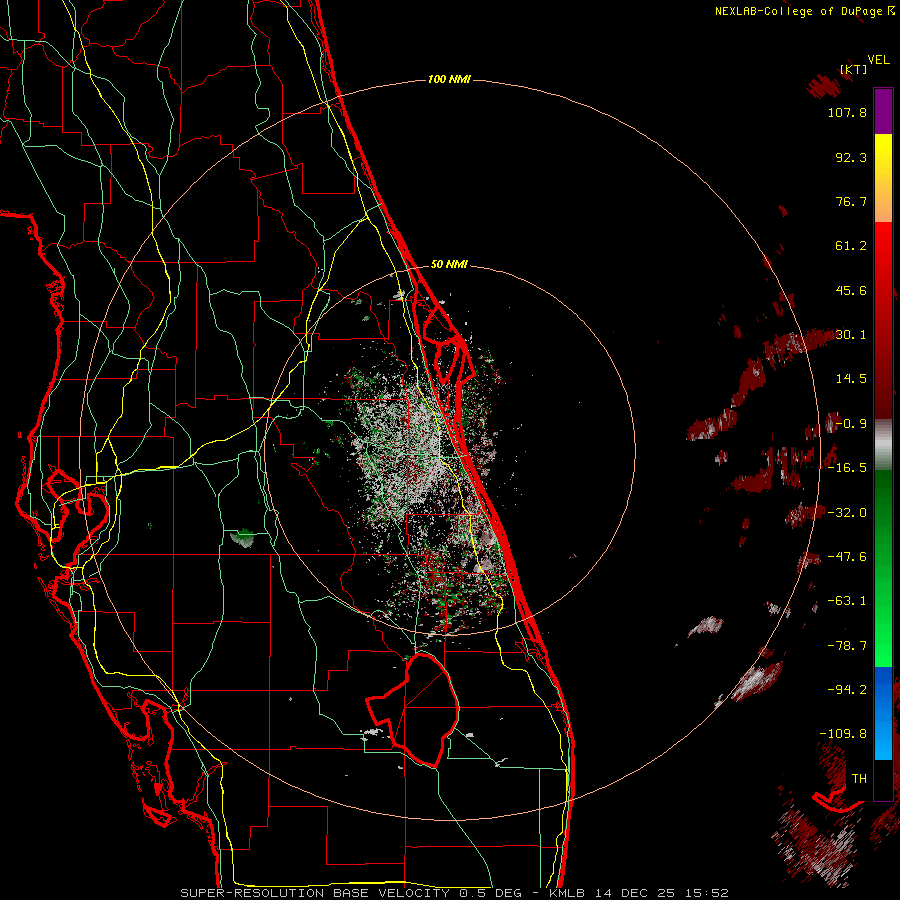Click the KMLB 14 DEC 25 15:52 timestamp
Screen dimensions: 900x900
pyautogui.click(x=639, y=893)
